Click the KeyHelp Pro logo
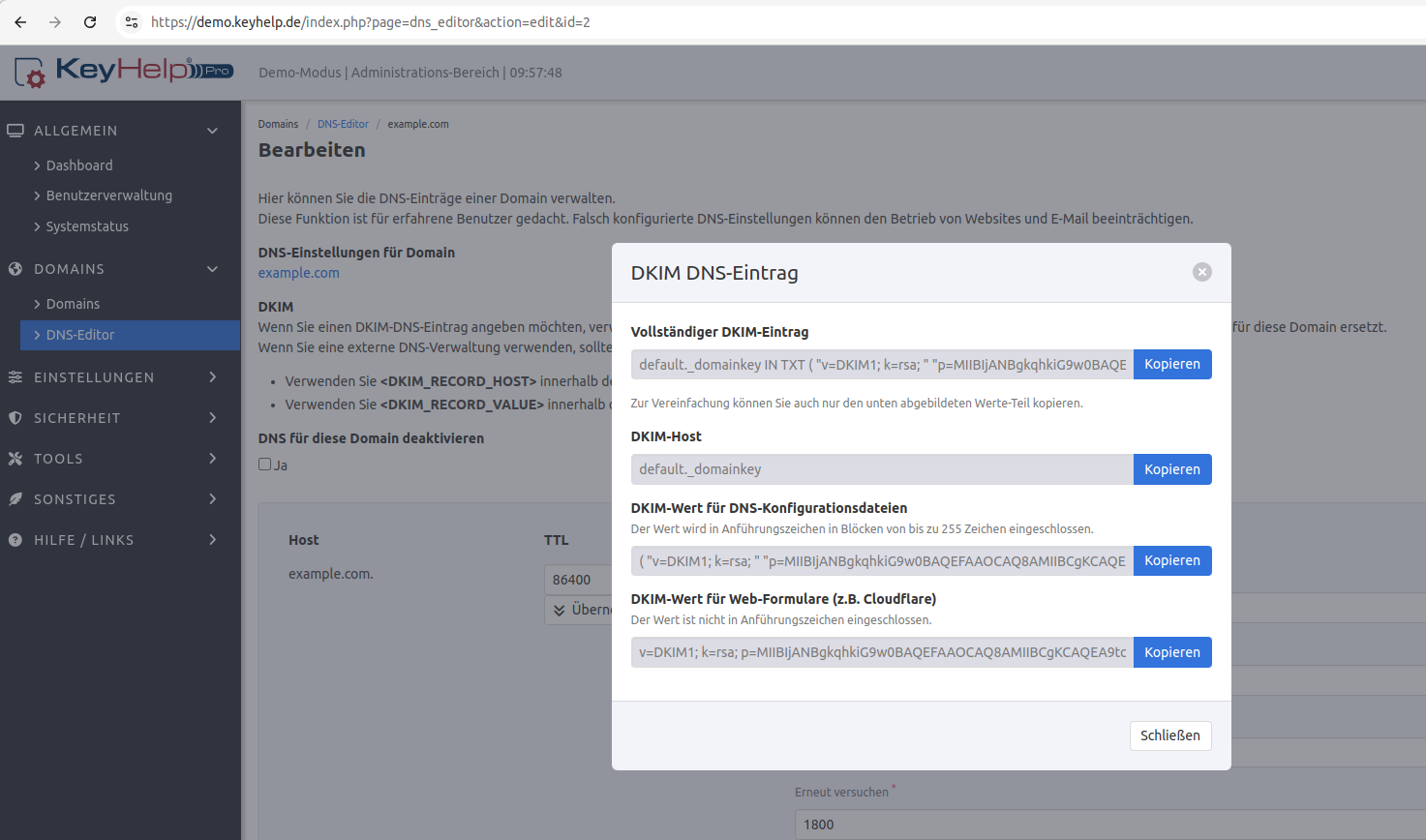The height and width of the screenshot is (840, 1426). pyautogui.click(x=124, y=72)
